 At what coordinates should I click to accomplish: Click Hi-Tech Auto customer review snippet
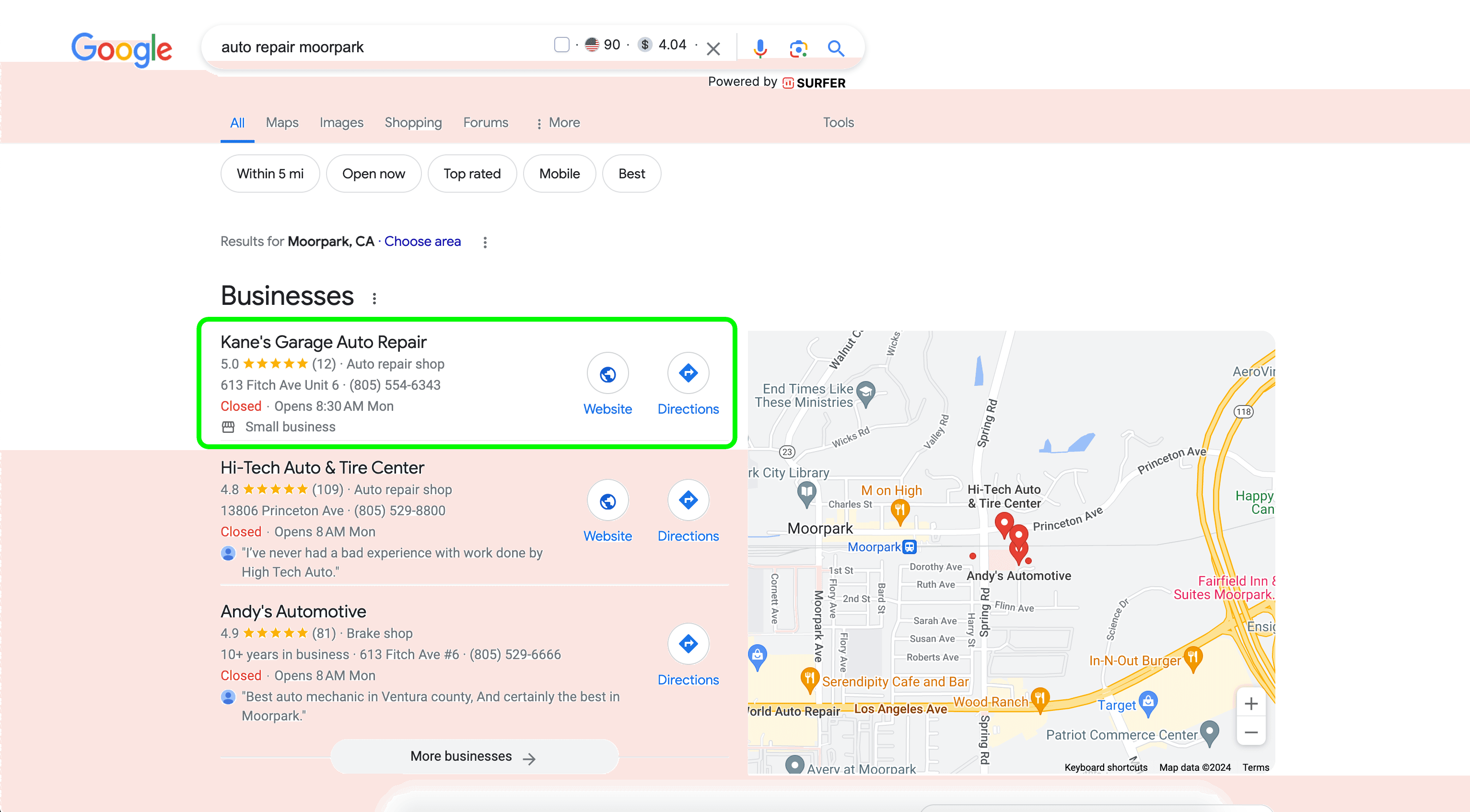click(391, 562)
